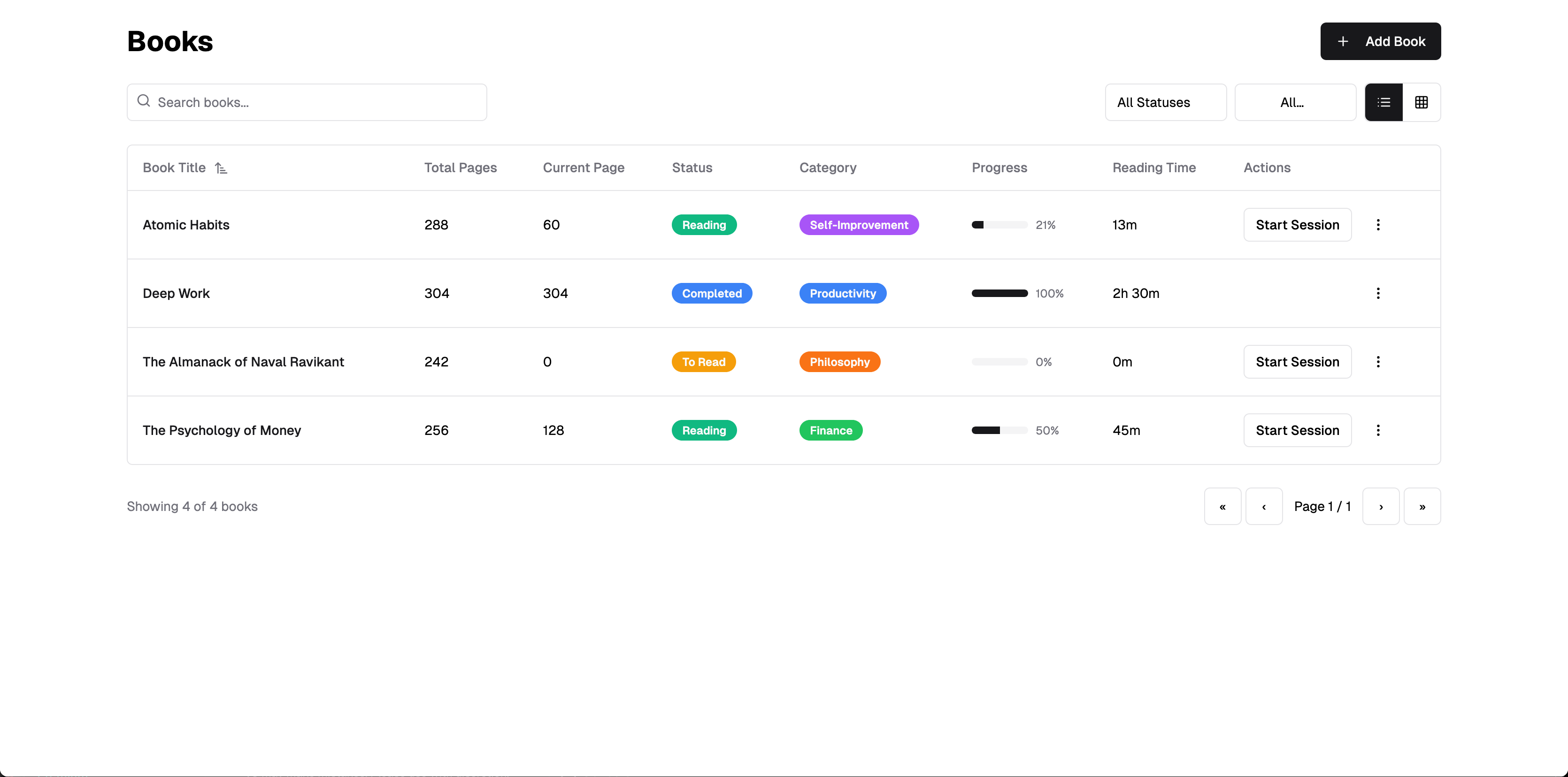The height and width of the screenshot is (777, 1568).
Task: Click the Self-Improvement category badge
Action: (859, 225)
